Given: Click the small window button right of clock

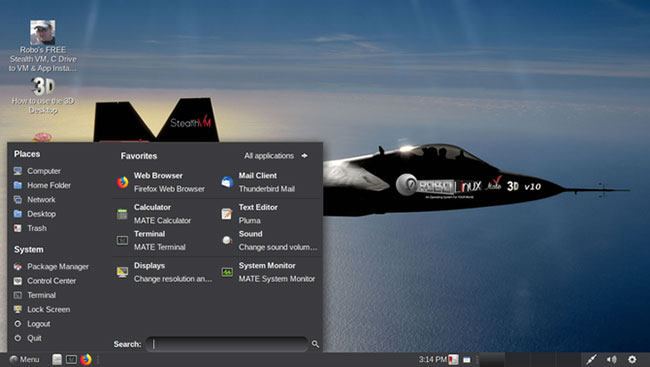Looking at the screenshot, I should click(x=467, y=360).
